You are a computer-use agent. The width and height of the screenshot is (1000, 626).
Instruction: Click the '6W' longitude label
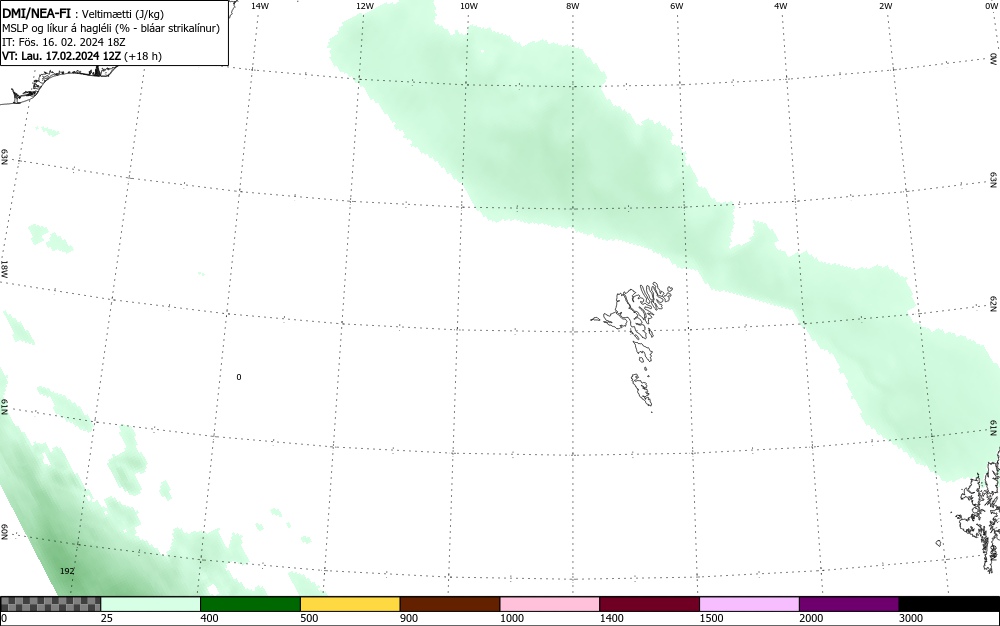[x=677, y=6]
